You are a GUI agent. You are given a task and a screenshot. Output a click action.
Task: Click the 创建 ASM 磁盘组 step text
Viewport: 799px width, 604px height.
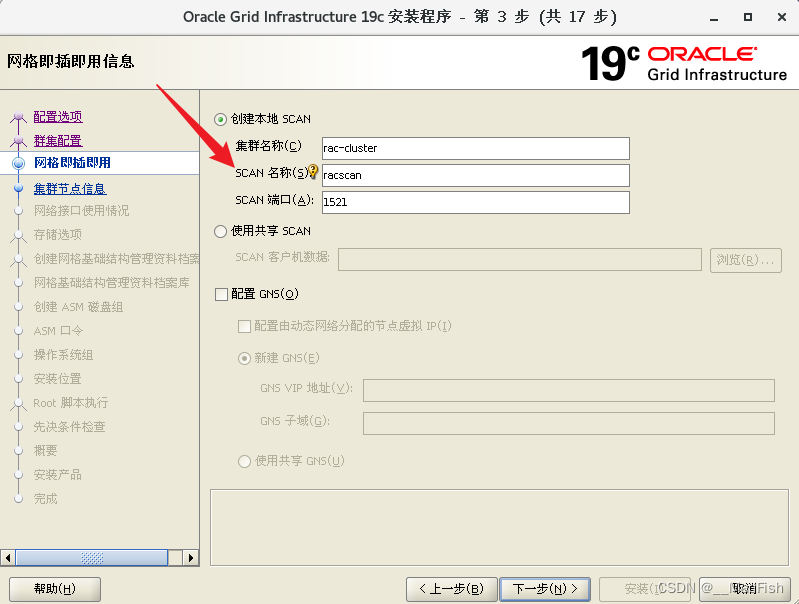(x=78, y=307)
